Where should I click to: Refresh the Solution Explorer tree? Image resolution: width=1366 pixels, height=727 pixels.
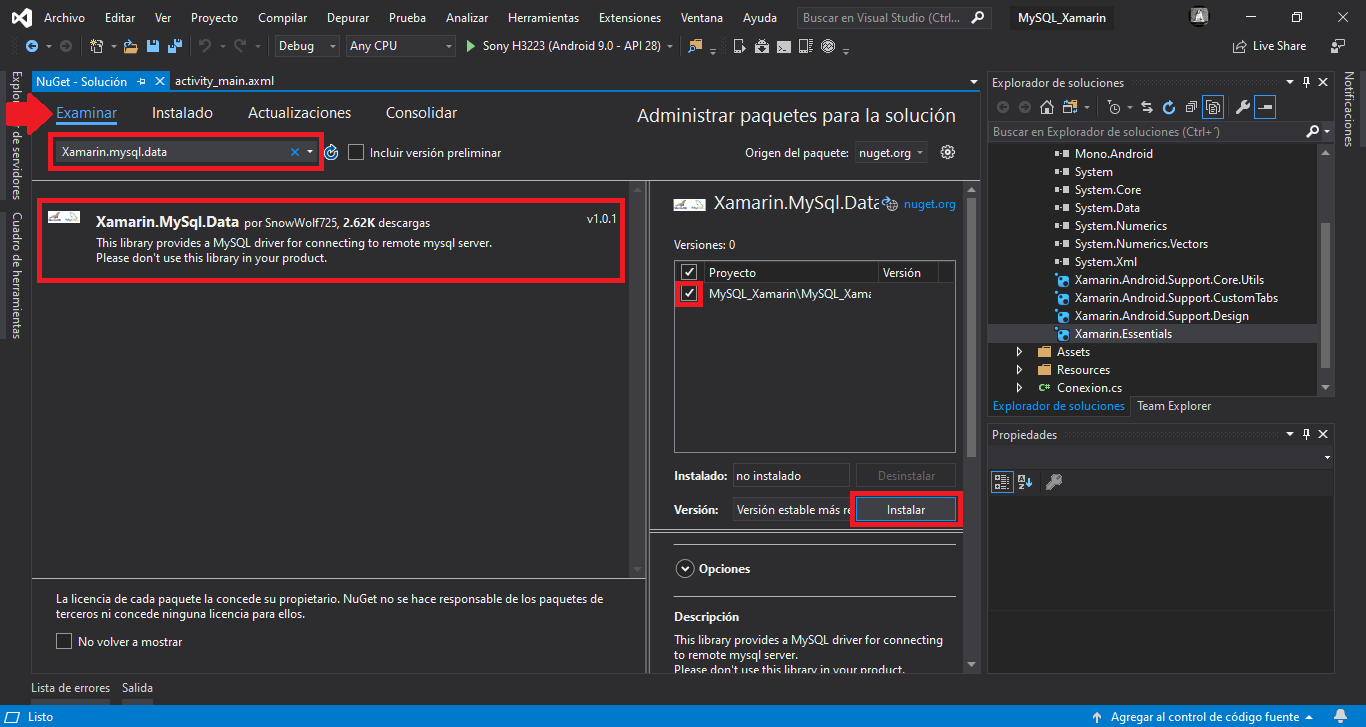pyautogui.click(x=1169, y=107)
